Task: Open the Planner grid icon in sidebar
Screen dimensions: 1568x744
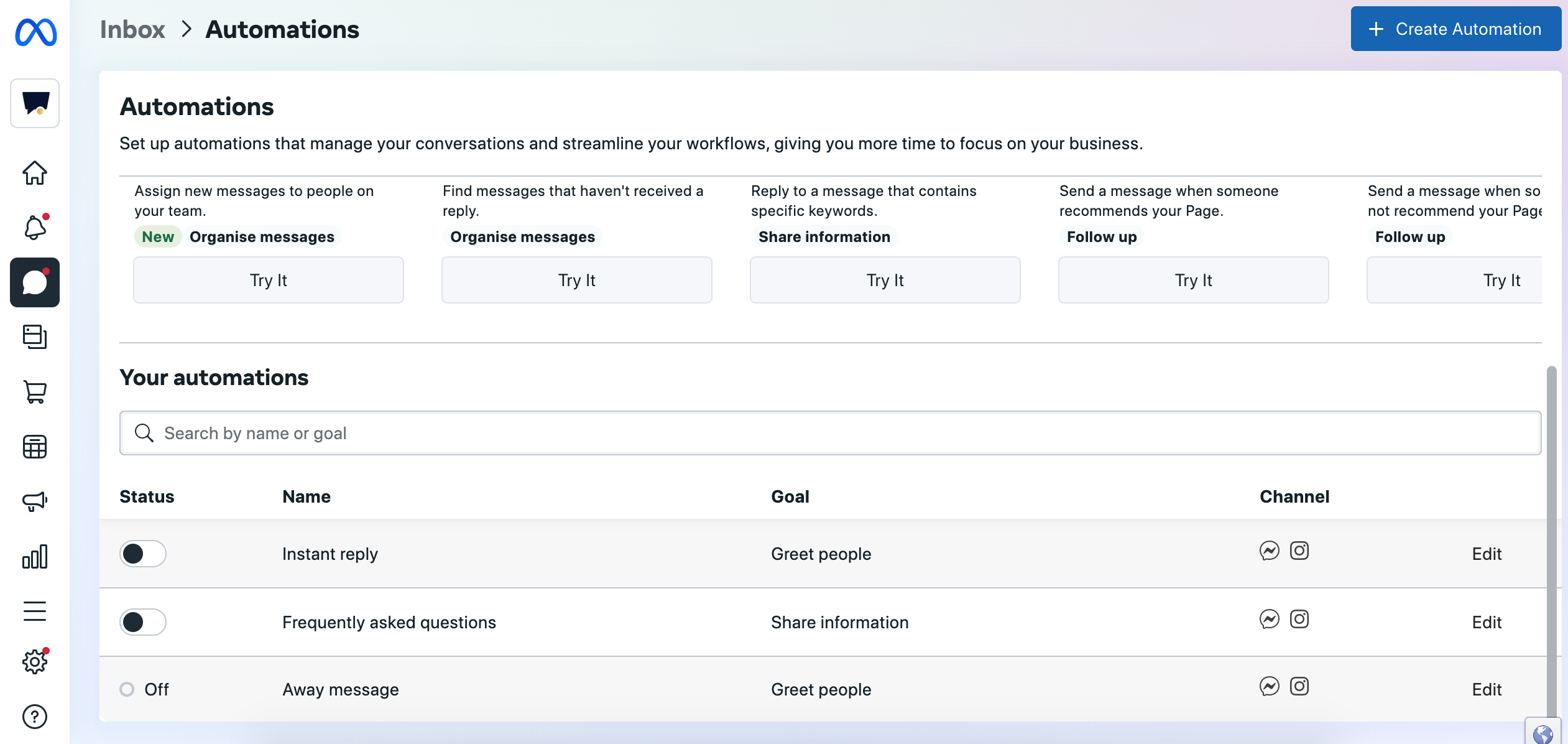Action: click(x=35, y=446)
